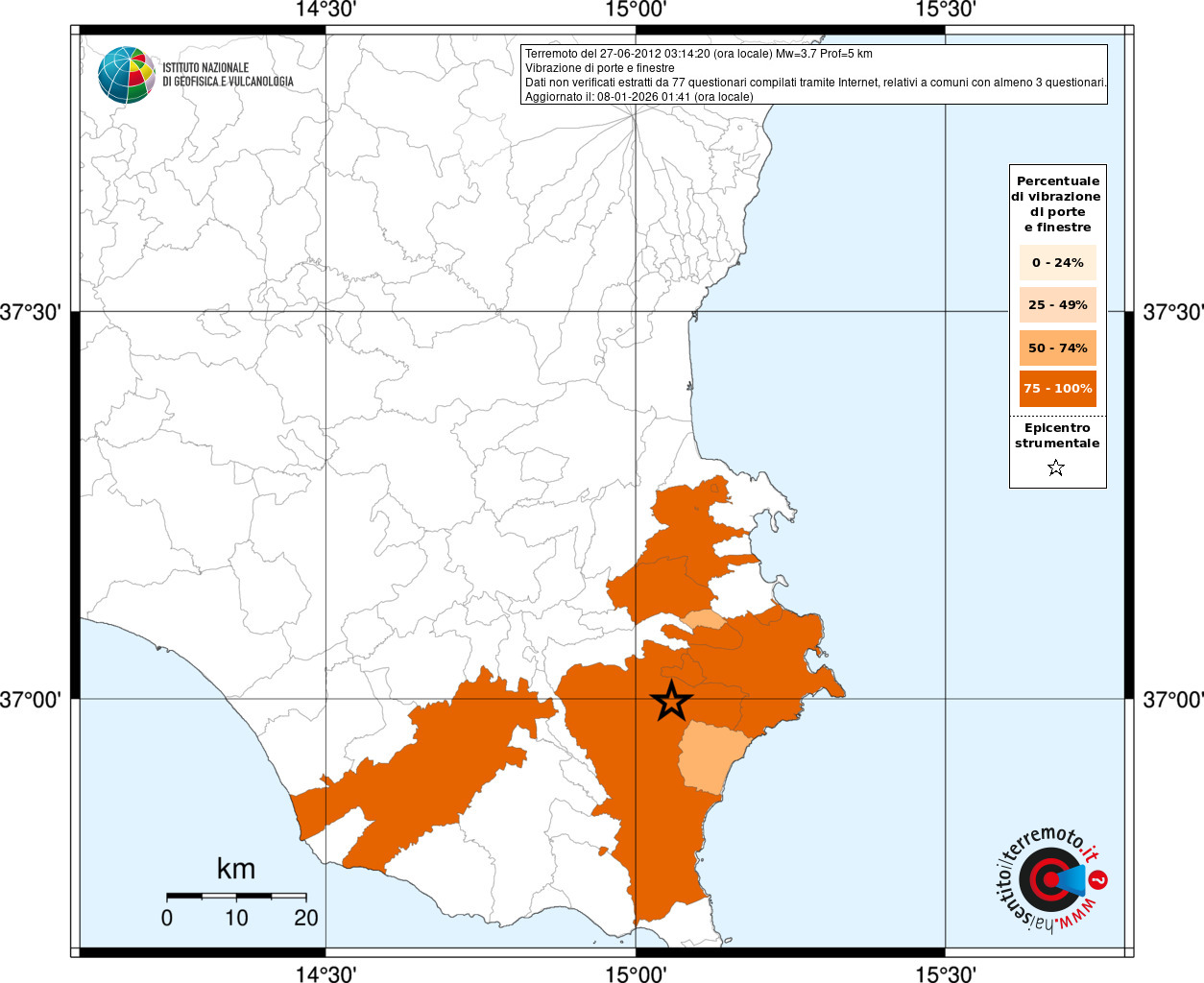Click the small pale orange municipality
The width and height of the screenshot is (1204, 983).
(707, 619)
